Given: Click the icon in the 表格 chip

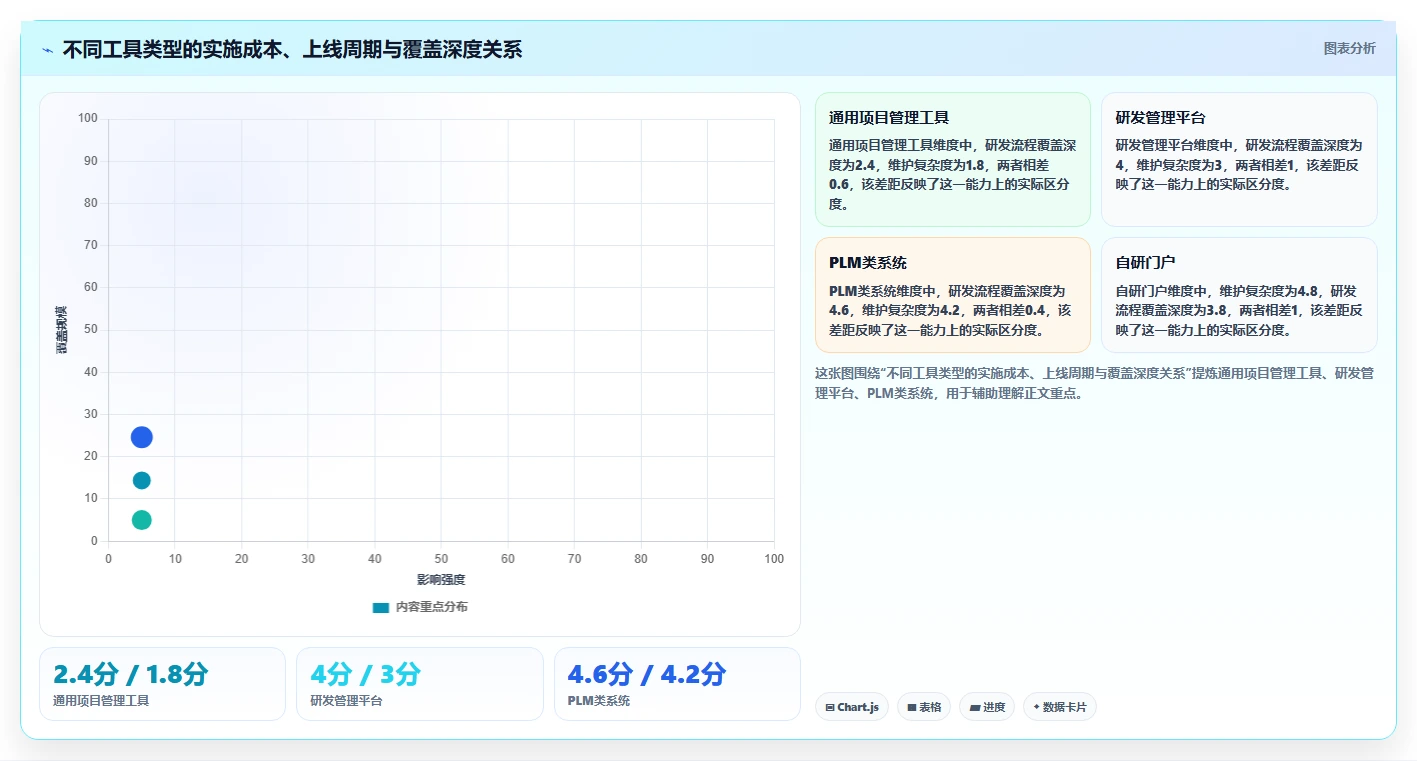Looking at the screenshot, I should tap(912, 707).
